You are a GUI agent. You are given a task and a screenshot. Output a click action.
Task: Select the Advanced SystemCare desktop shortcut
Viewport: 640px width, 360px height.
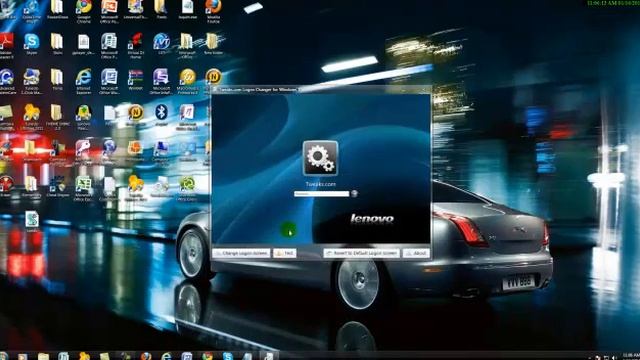coord(7,81)
